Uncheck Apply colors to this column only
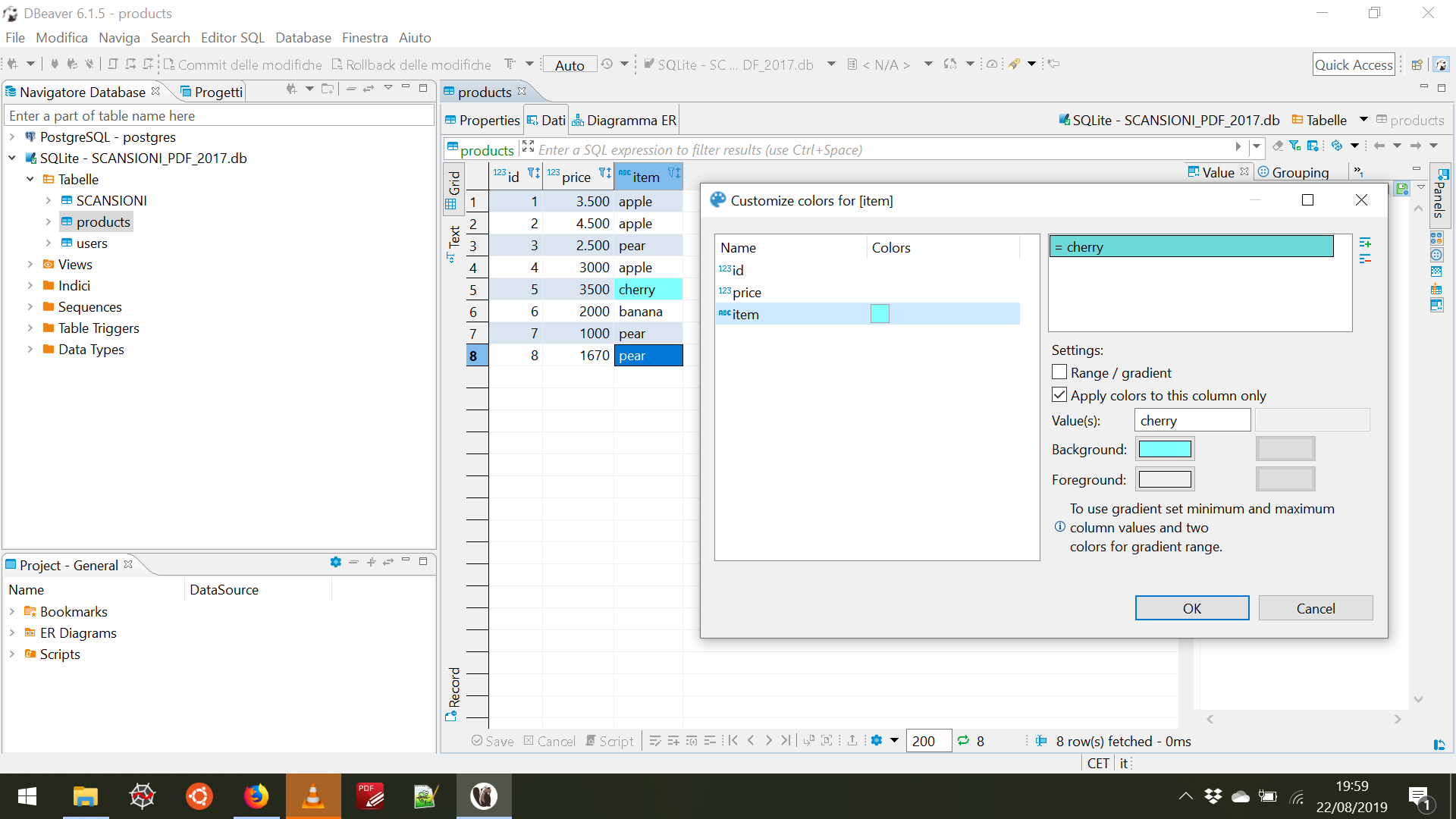This screenshot has width=1456, height=819. [1059, 394]
